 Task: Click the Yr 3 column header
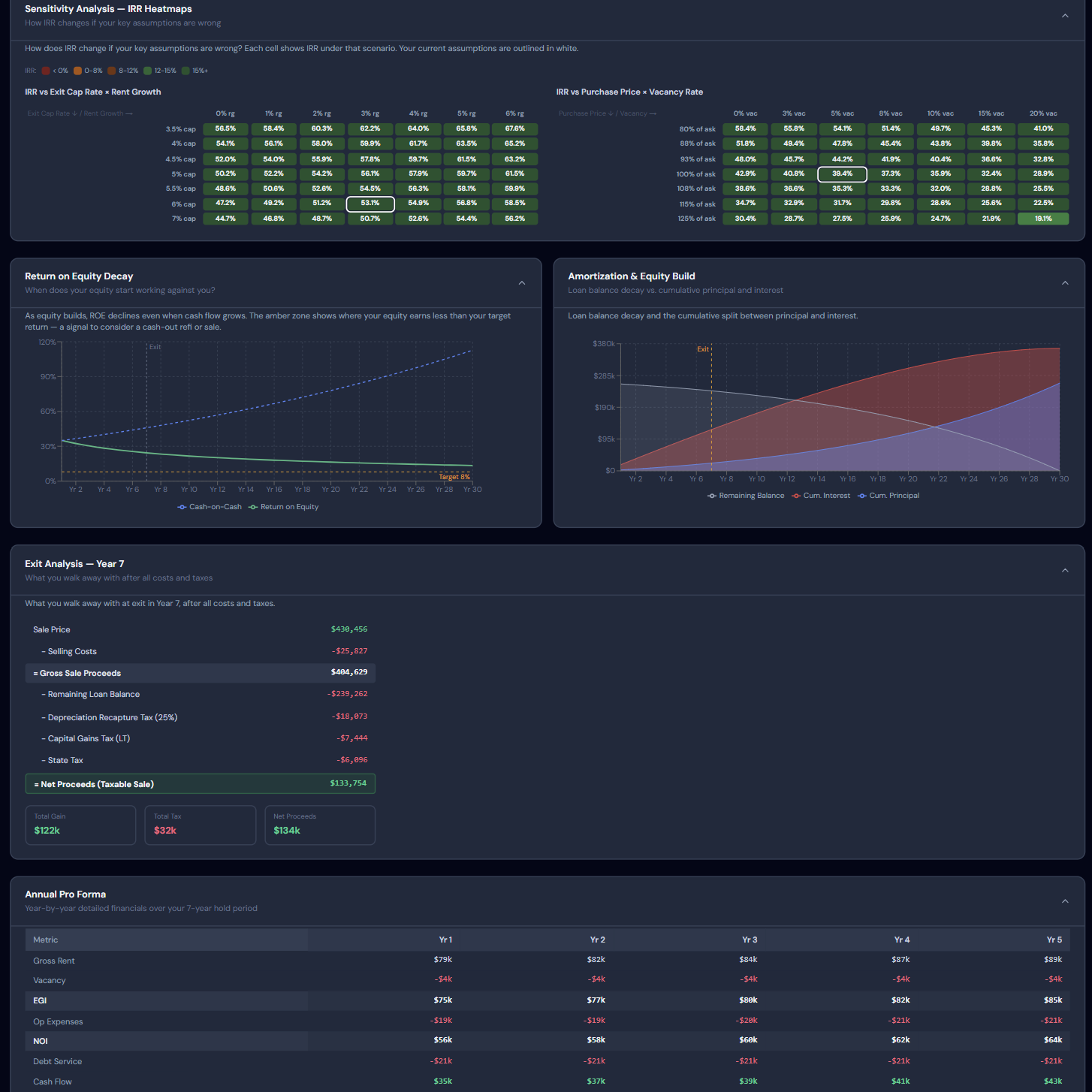tap(749, 940)
